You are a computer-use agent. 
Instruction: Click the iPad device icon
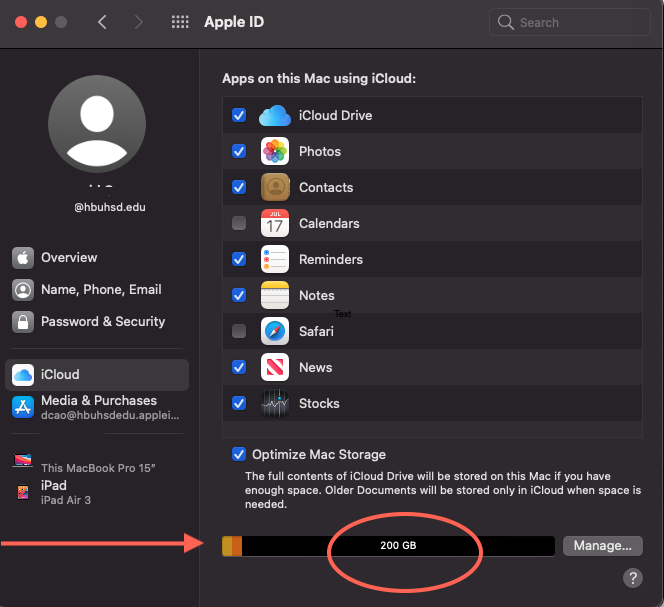[x=23, y=492]
